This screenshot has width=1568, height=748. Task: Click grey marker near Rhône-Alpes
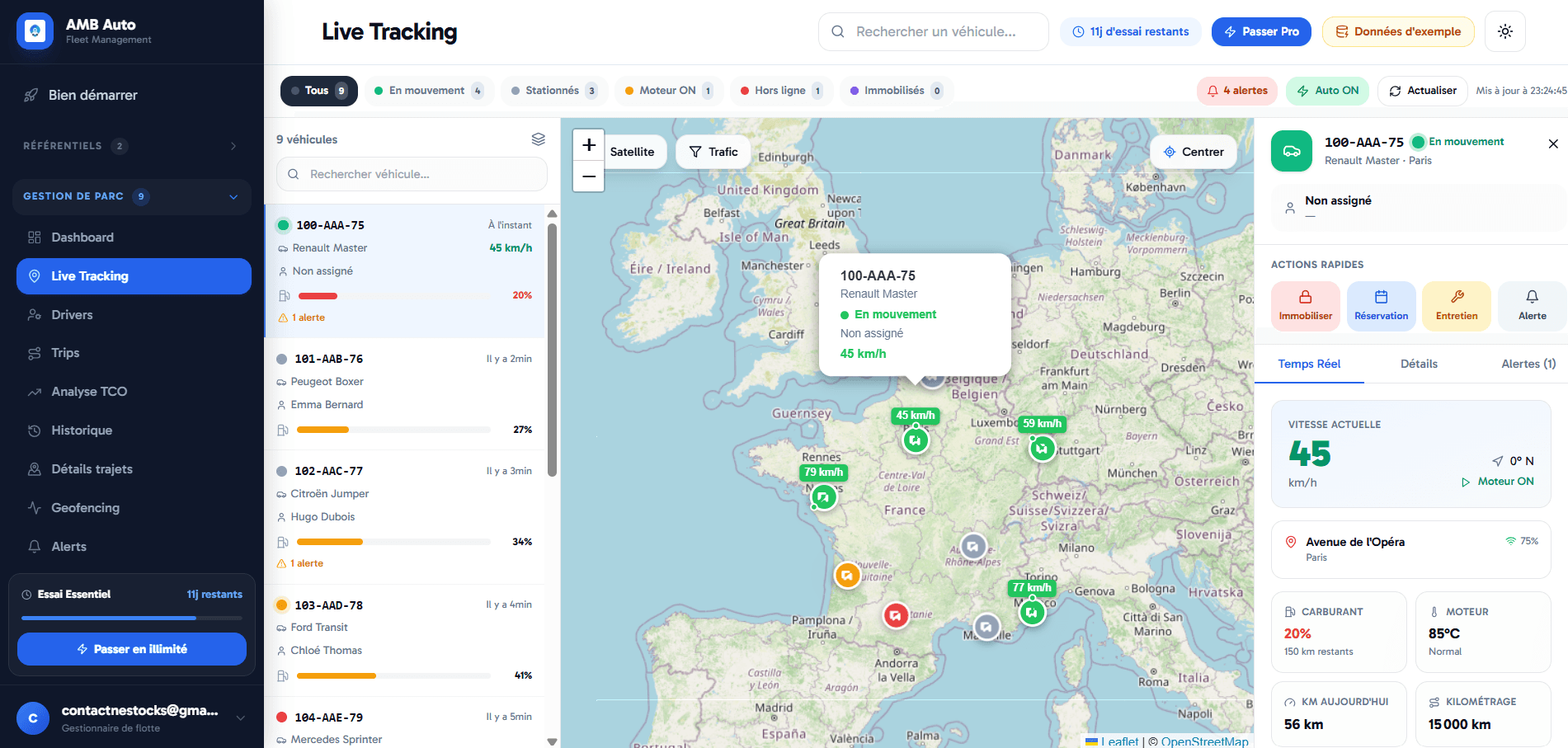point(973,546)
